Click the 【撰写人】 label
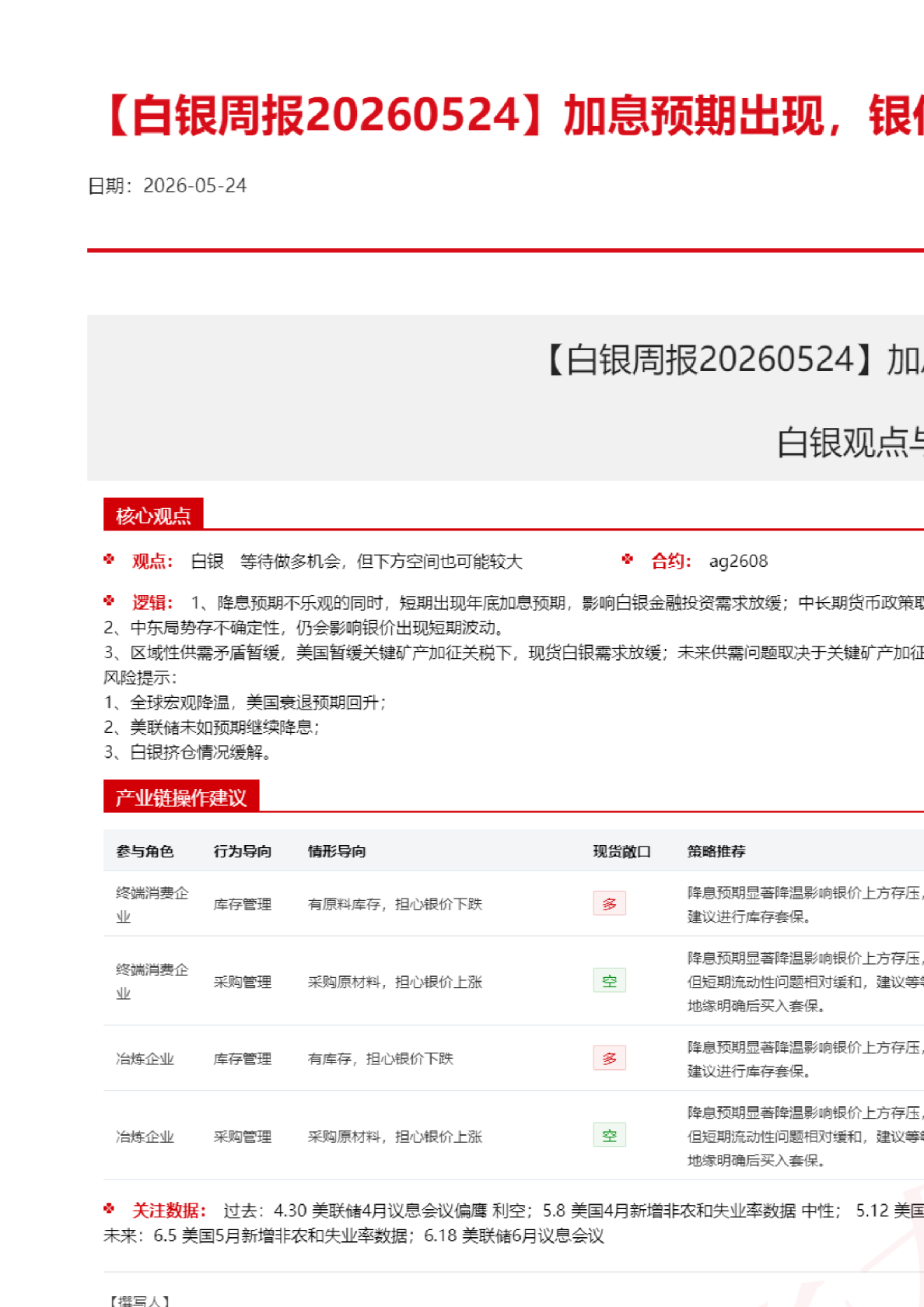The image size is (924, 1307). (138, 1301)
